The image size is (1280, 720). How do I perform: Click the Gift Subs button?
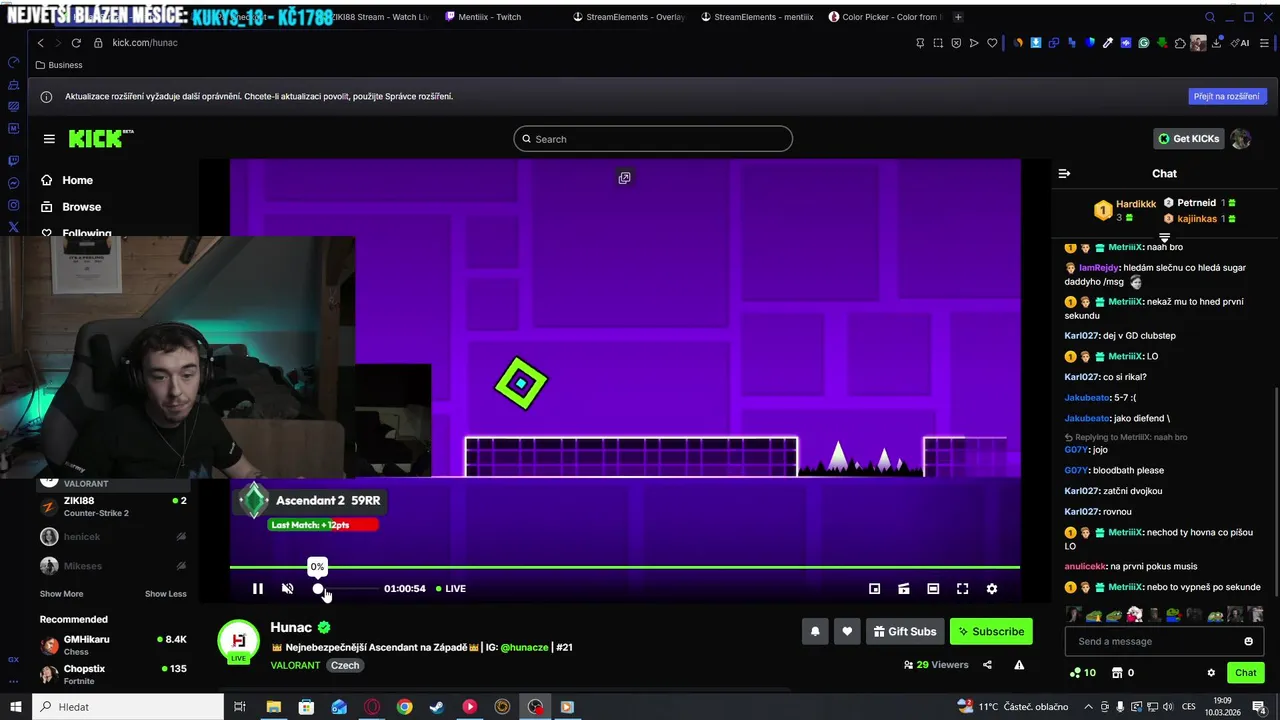point(905,632)
